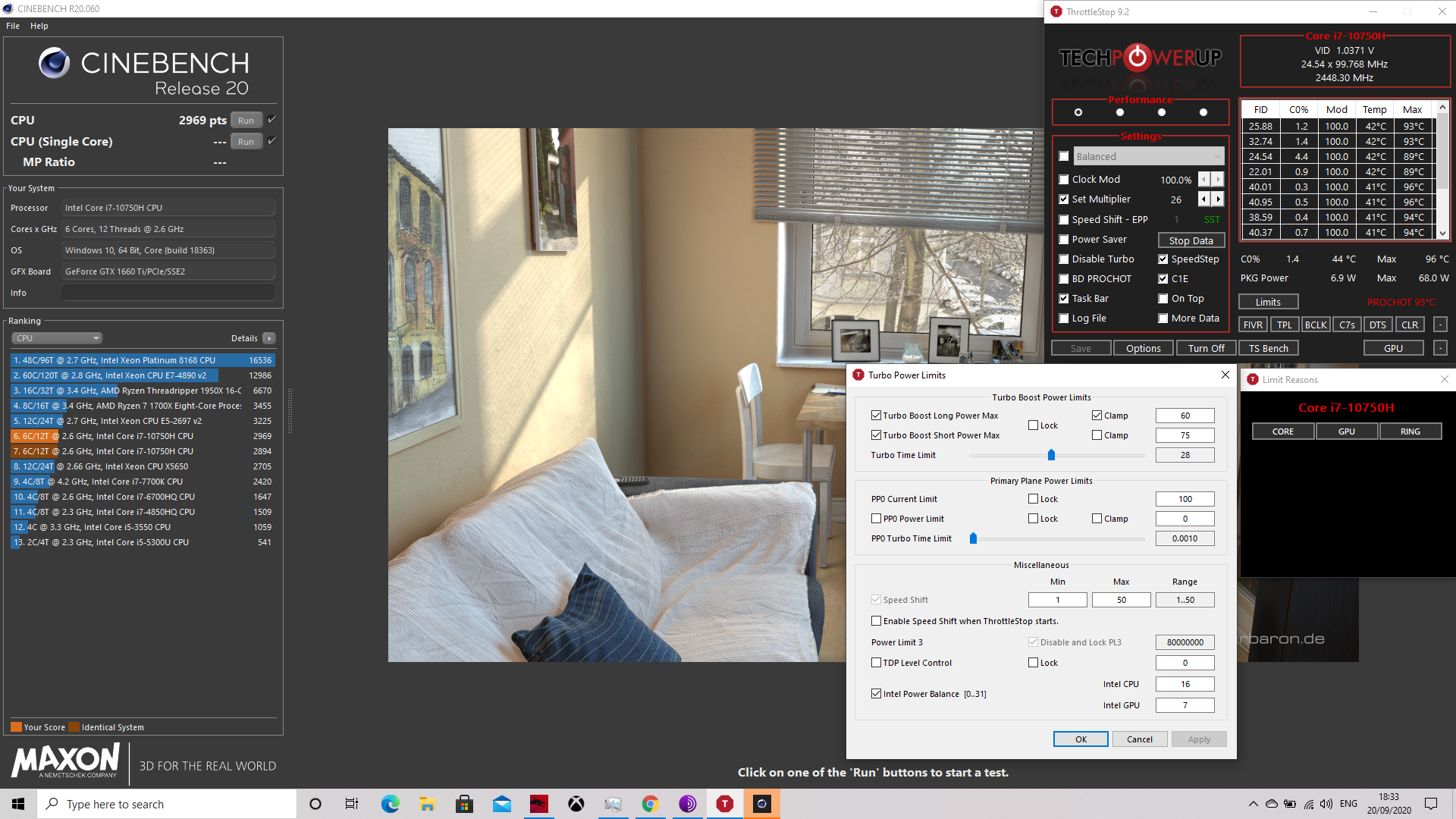The height and width of the screenshot is (819, 1456).
Task: Increase Set Multiplier with right arrow
Action: pyautogui.click(x=1218, y=199)
